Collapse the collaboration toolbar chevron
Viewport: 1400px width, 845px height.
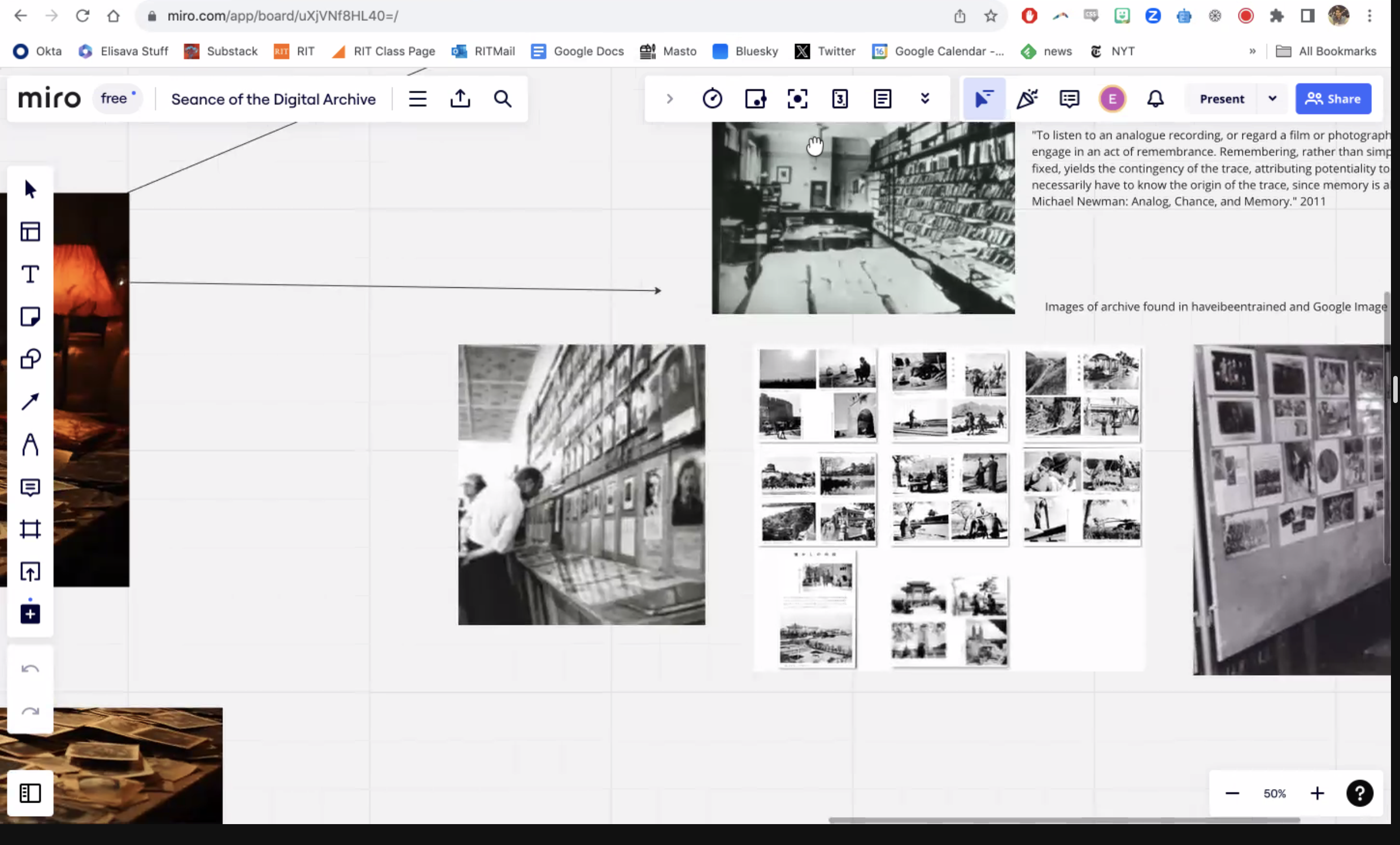coord(669,99)
